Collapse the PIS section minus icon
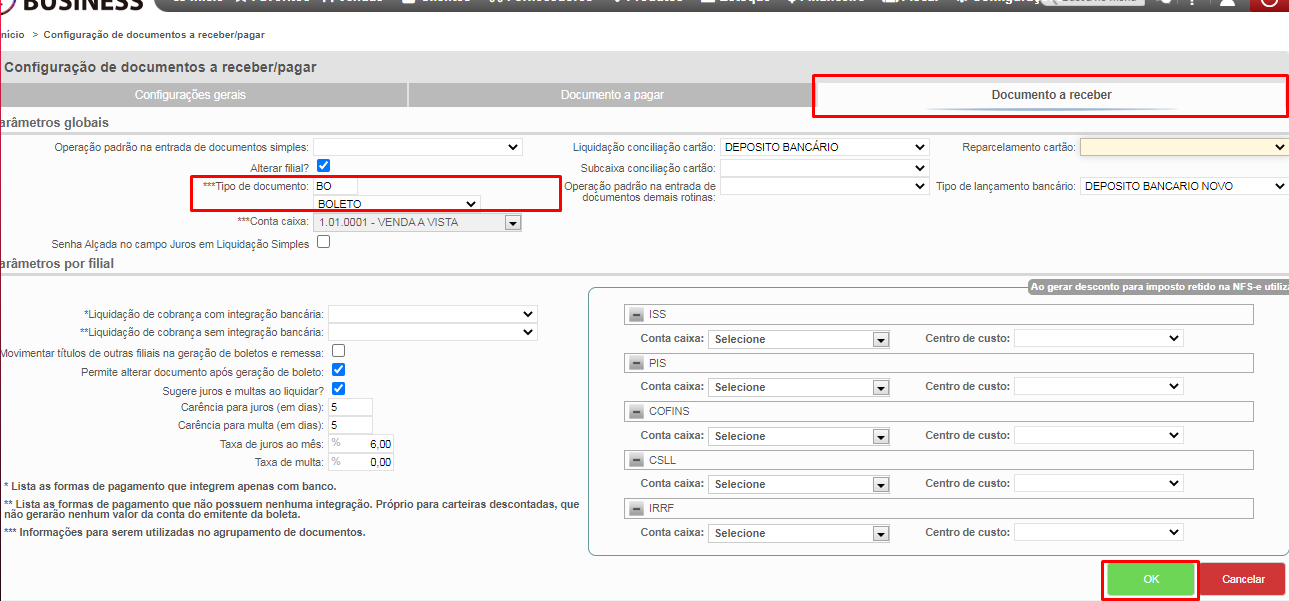This screenshot has width=1289, height=601. click(x=635, y=363)
